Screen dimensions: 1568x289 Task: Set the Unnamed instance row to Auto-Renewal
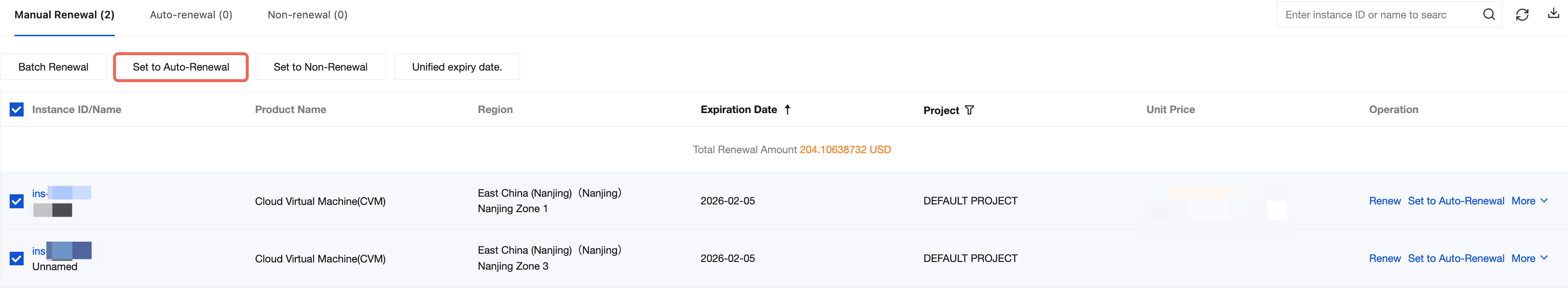point(1456,259)
